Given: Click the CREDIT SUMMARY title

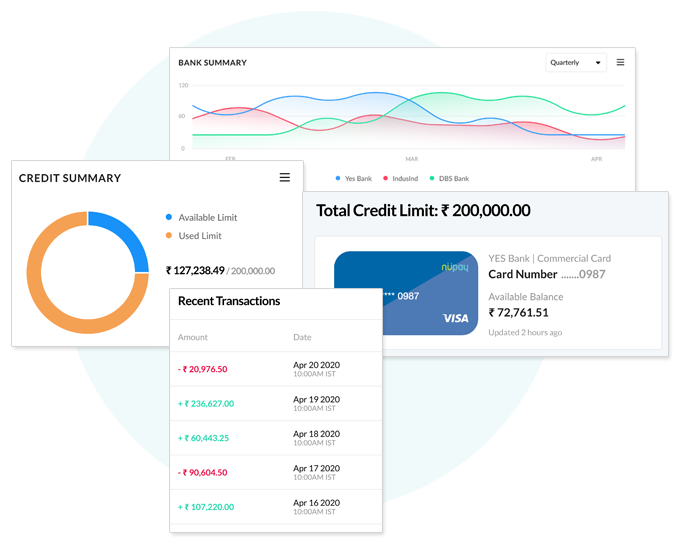Looking at the screenshot, I should (x=70, y=178).
